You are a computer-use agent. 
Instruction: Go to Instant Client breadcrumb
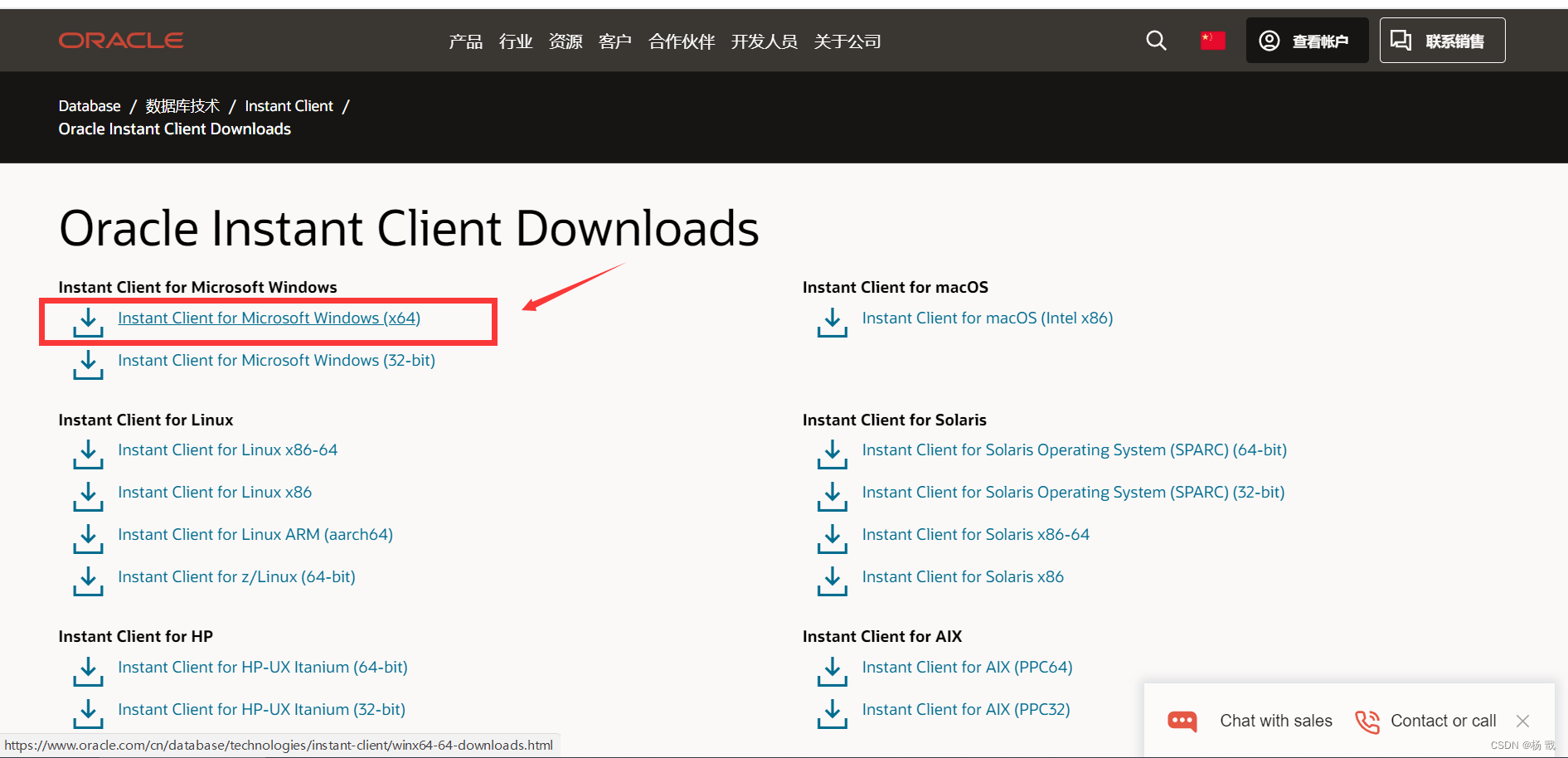(x=289, y=106)
